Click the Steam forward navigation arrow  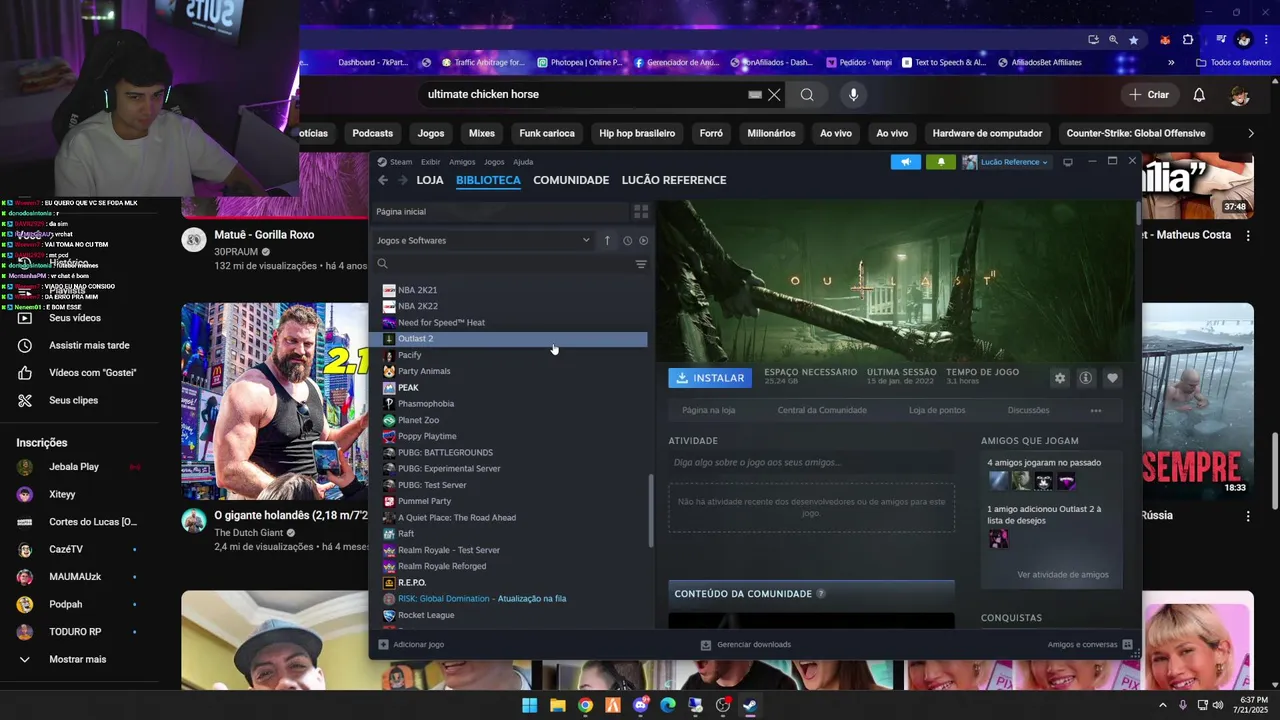tap(403, 180)
